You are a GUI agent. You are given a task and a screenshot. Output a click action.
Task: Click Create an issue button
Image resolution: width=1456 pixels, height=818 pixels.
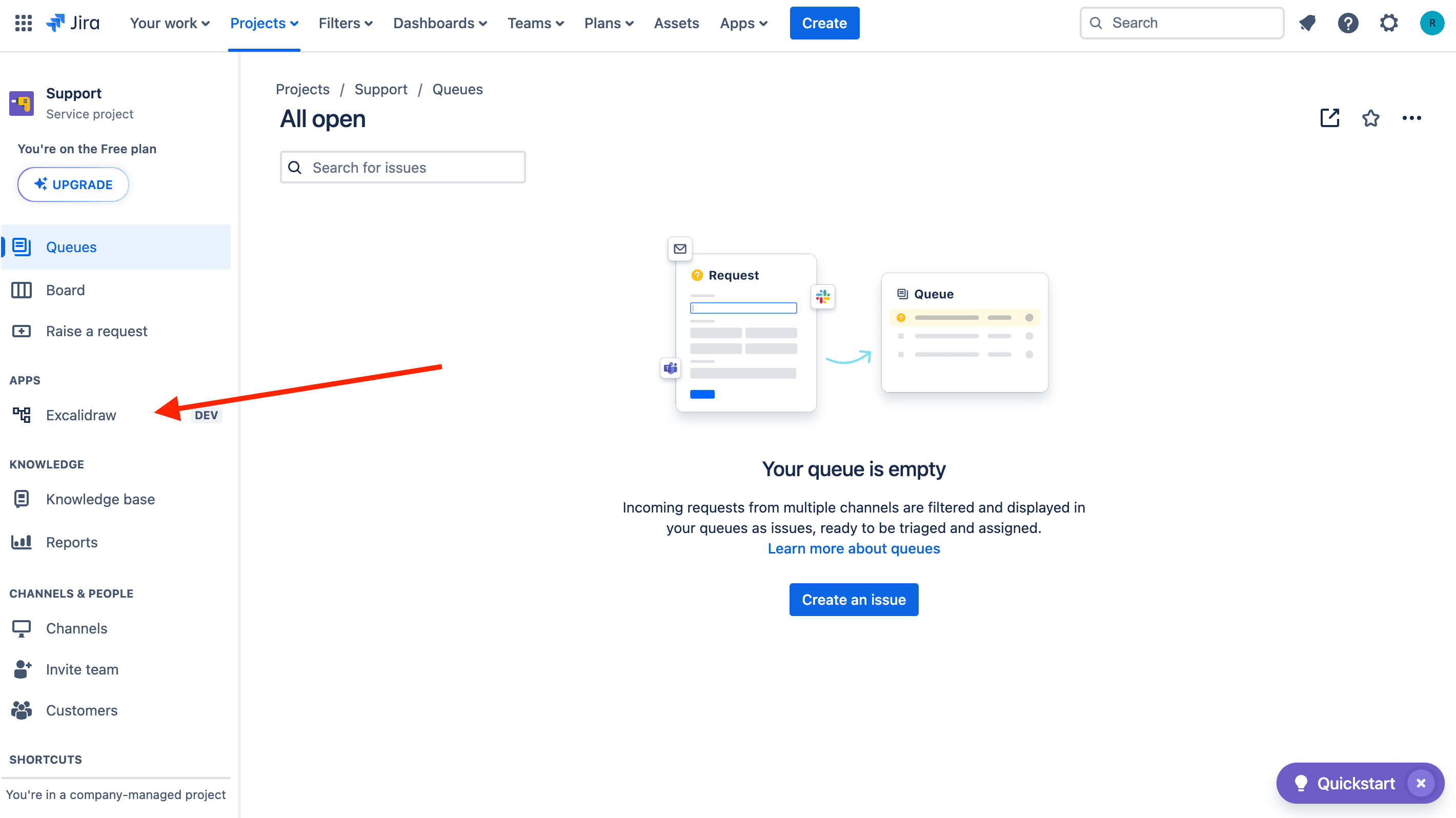tap(854, 599)
